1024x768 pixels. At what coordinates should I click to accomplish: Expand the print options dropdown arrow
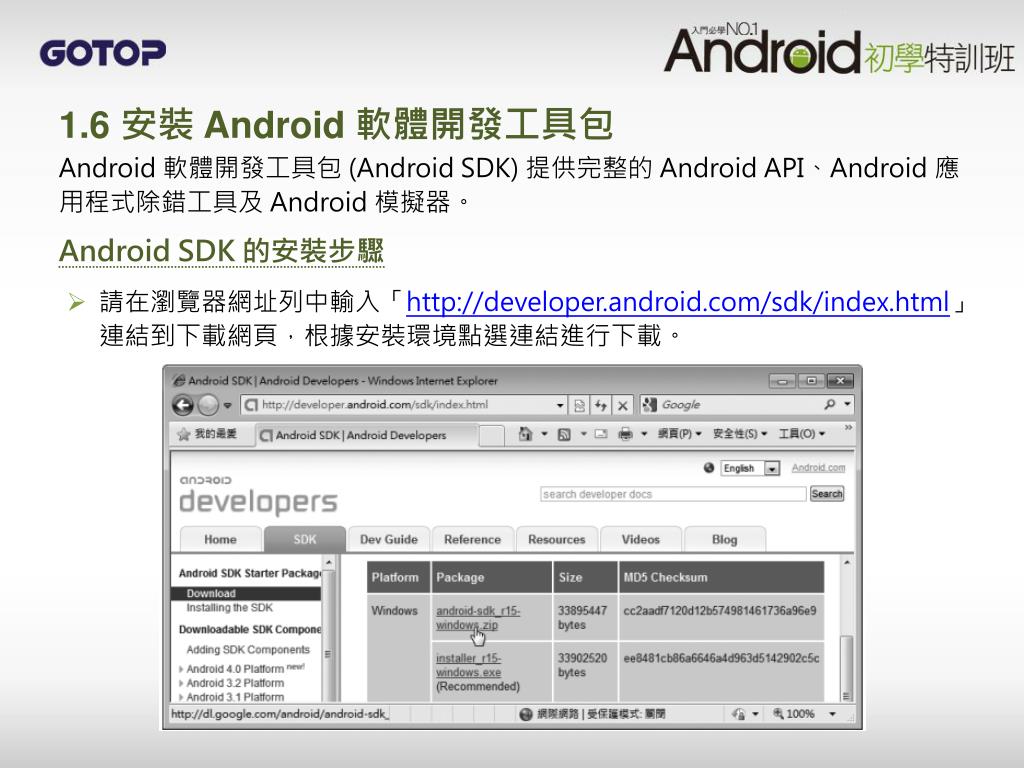click(x=644, y=434)
